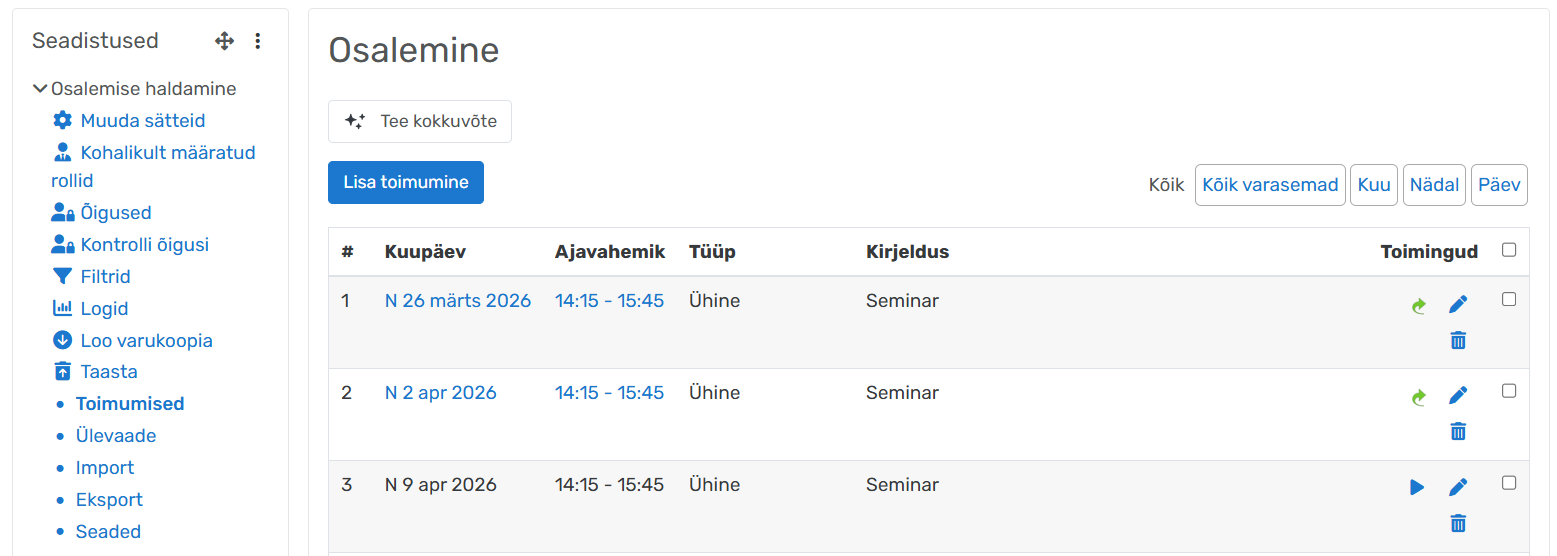The height and width of the screenshot is (556, 1557).
Task: Collapse the Osalemise haldamine tree
Action: [x=40, y=89]
